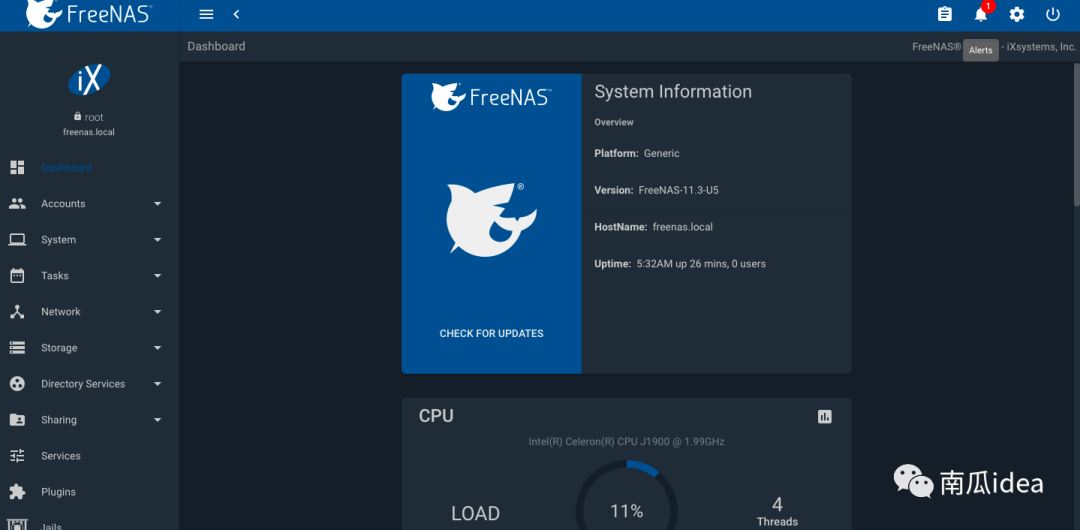This screenshot has width=1080, height=530.
Task: Expand the Tasks sidebar section
Action: pyautogui.click(x=55, y=276)
